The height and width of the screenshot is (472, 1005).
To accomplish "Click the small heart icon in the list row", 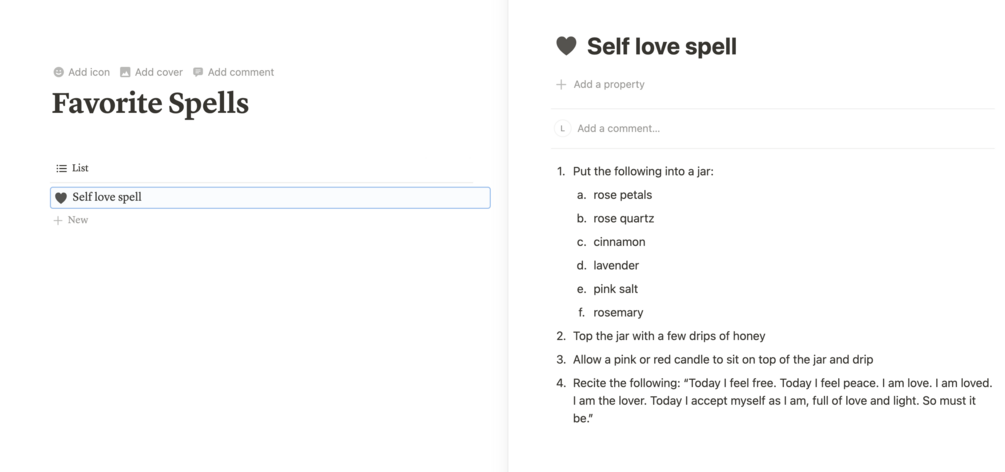I will coord(61,198).
